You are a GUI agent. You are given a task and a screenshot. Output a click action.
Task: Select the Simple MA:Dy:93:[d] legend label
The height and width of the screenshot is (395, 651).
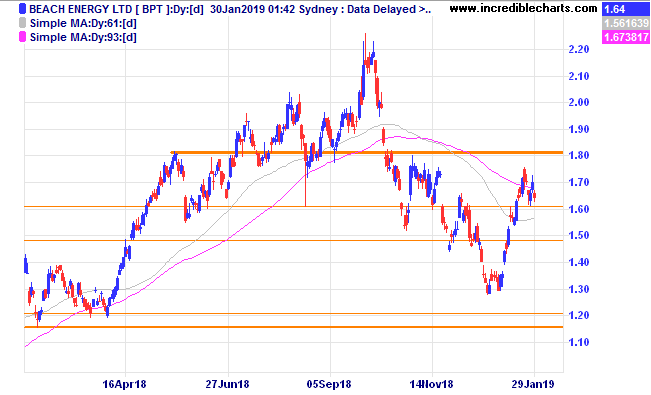click(x=83, y=37)
